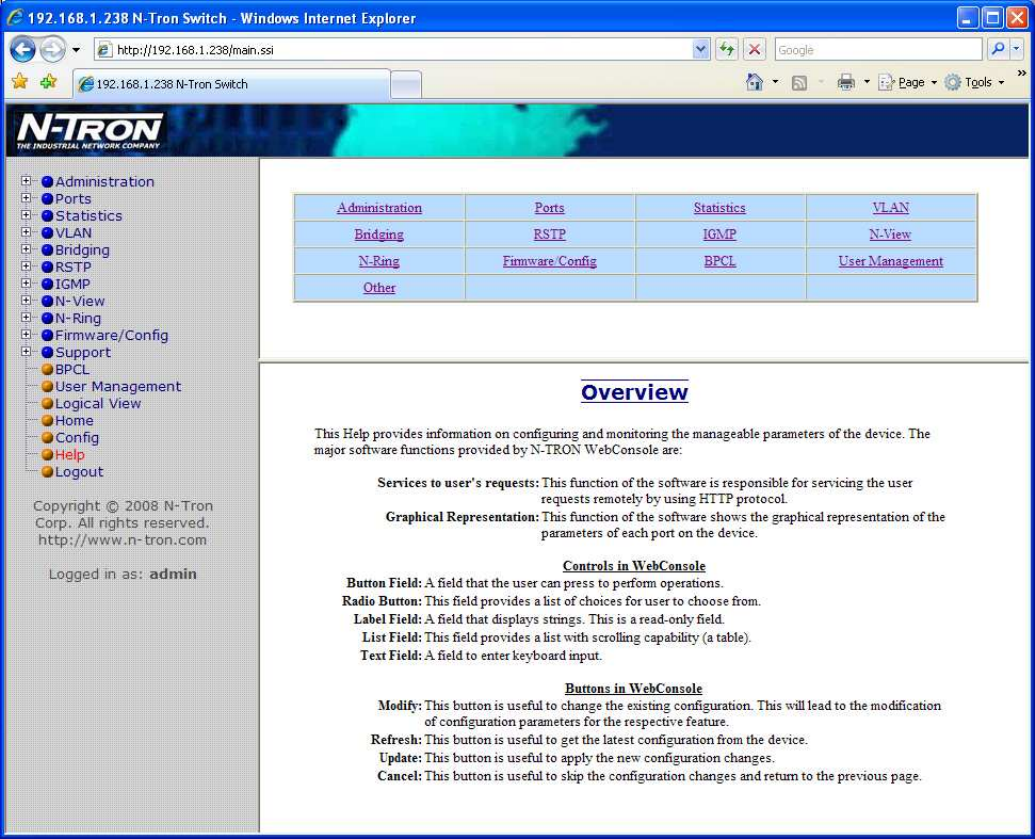This screenshot has height=839, width=1035.
Task: Show more toolbar commands chevron
Action: pos(1022,73)
